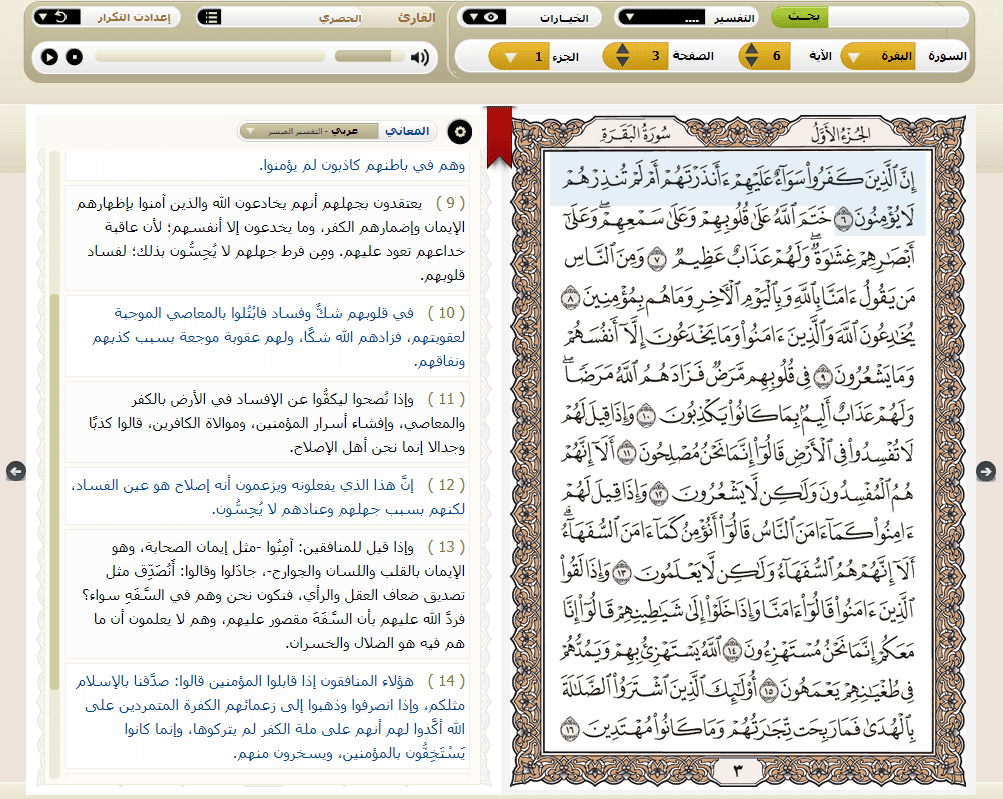Go to previous page with the left arrow
The image size is (1003, 799).
(16, 471)
